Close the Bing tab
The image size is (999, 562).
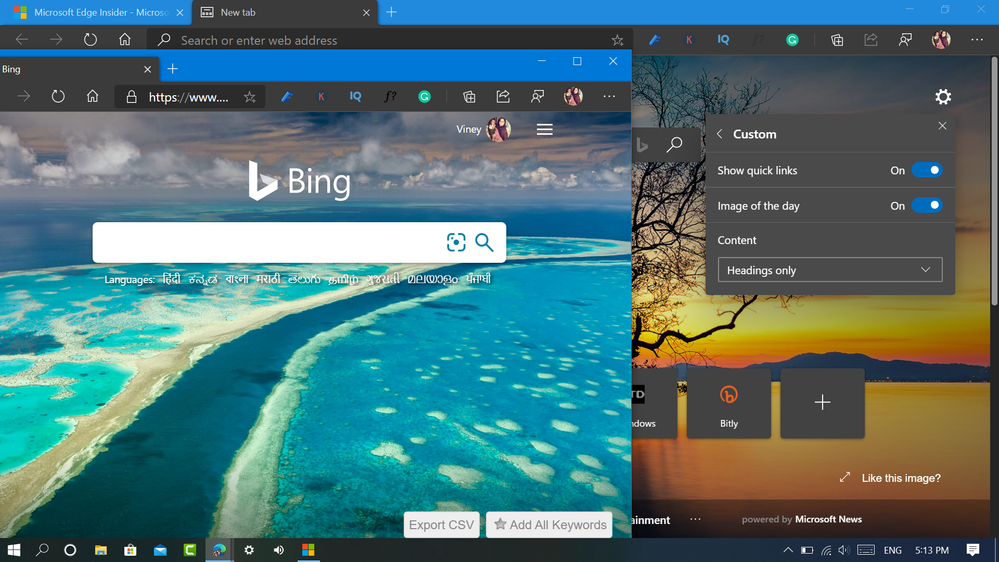pos(147,69)
